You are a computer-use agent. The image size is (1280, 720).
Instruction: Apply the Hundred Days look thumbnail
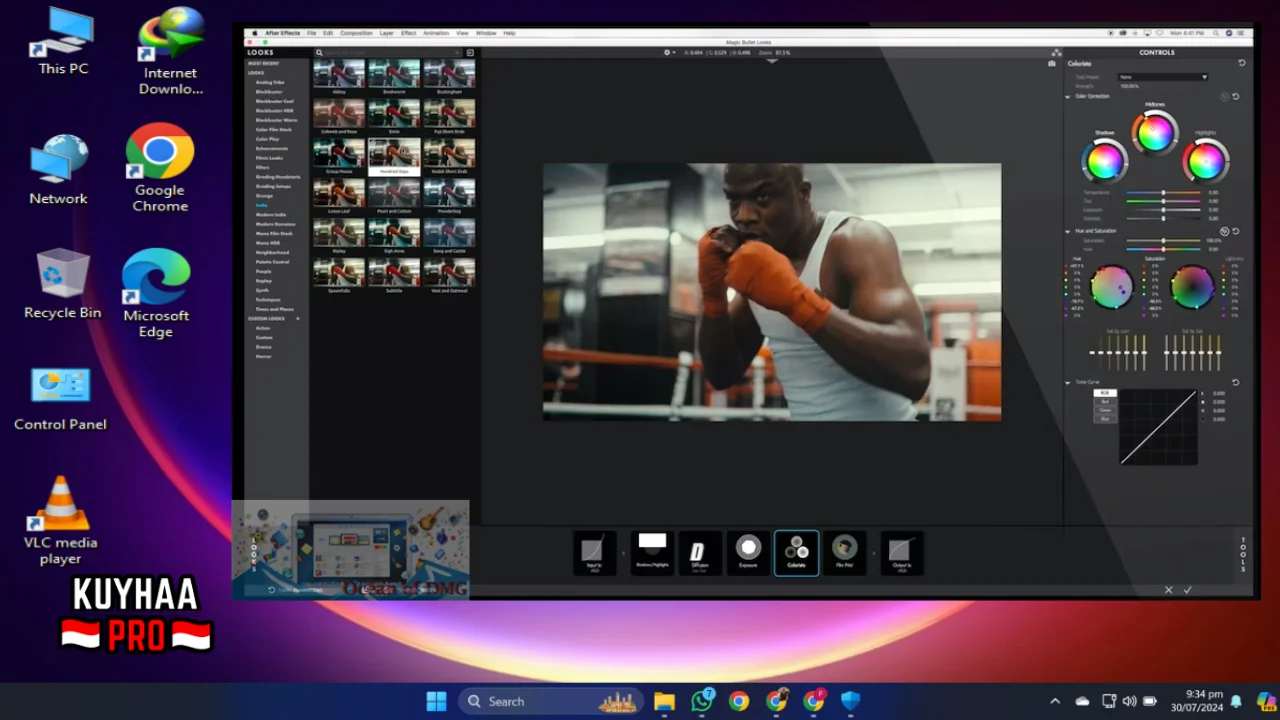coord(394,156)
